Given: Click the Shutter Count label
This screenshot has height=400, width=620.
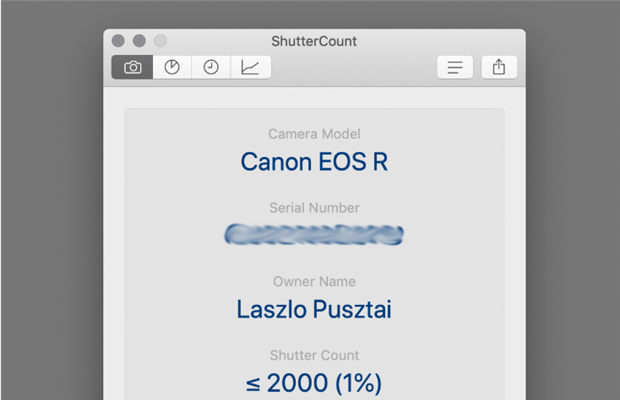Looking at the screenshot, I should [314, 355].
